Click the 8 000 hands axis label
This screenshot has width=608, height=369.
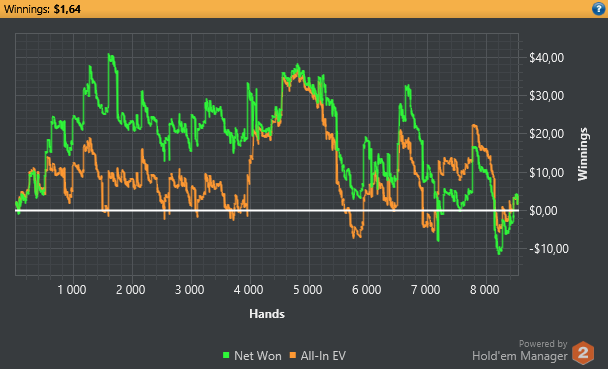pos(485,290)
